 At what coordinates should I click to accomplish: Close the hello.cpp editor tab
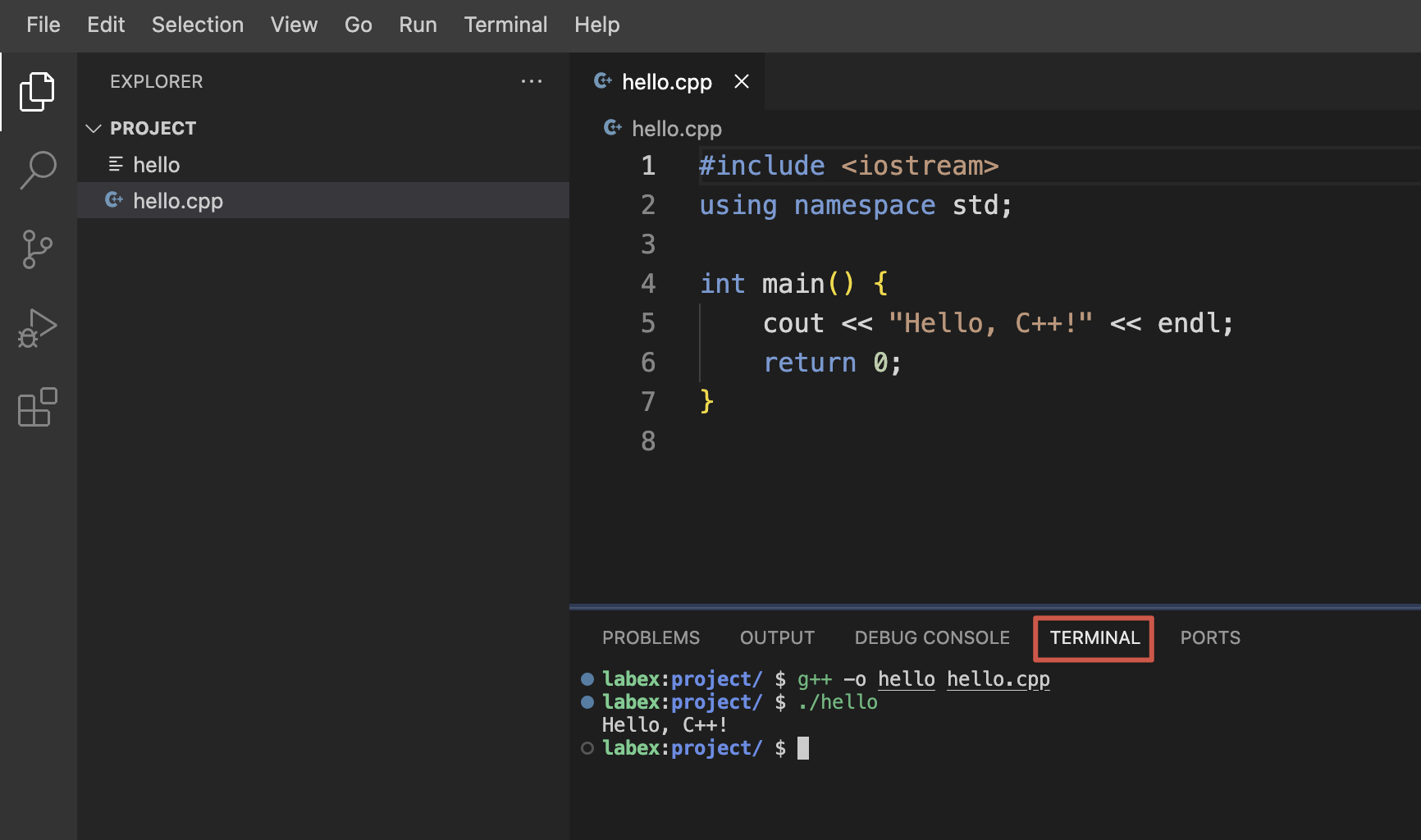point(741,81)
